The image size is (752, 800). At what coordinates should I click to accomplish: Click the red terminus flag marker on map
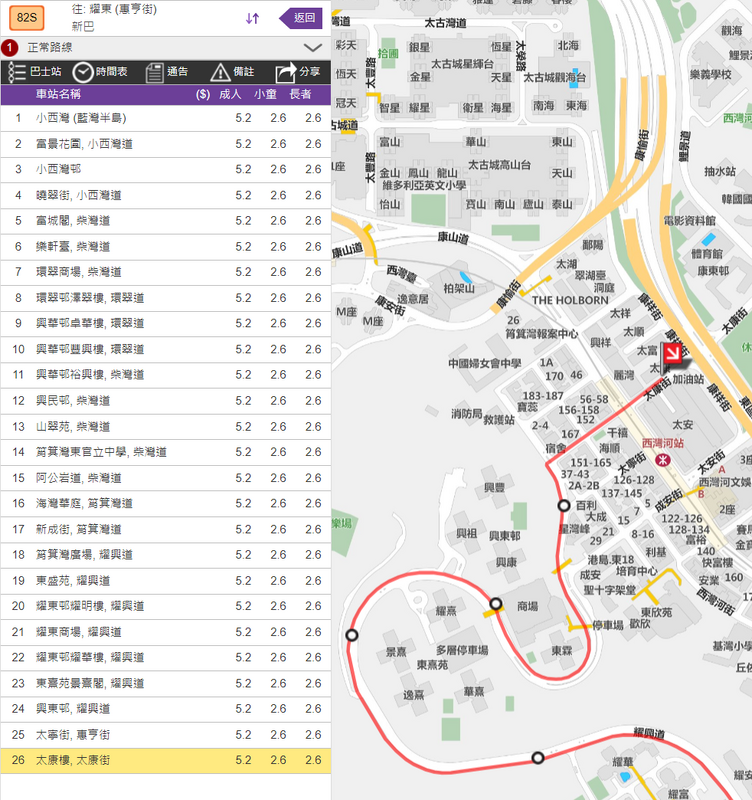[674, 356]
